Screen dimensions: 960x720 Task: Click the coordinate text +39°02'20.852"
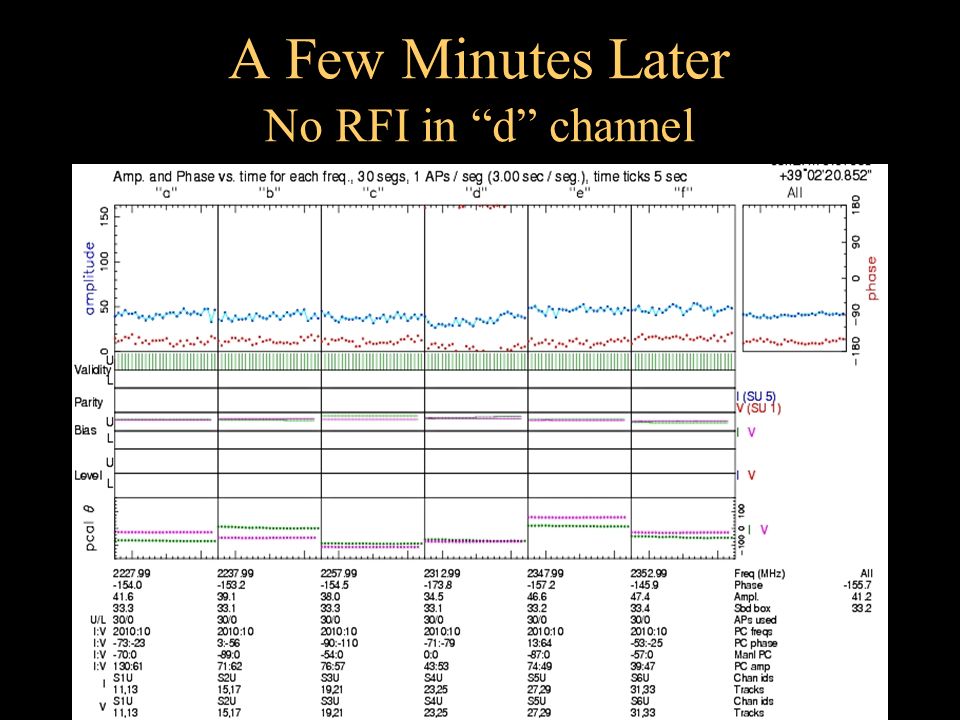(x=825, y=176)
